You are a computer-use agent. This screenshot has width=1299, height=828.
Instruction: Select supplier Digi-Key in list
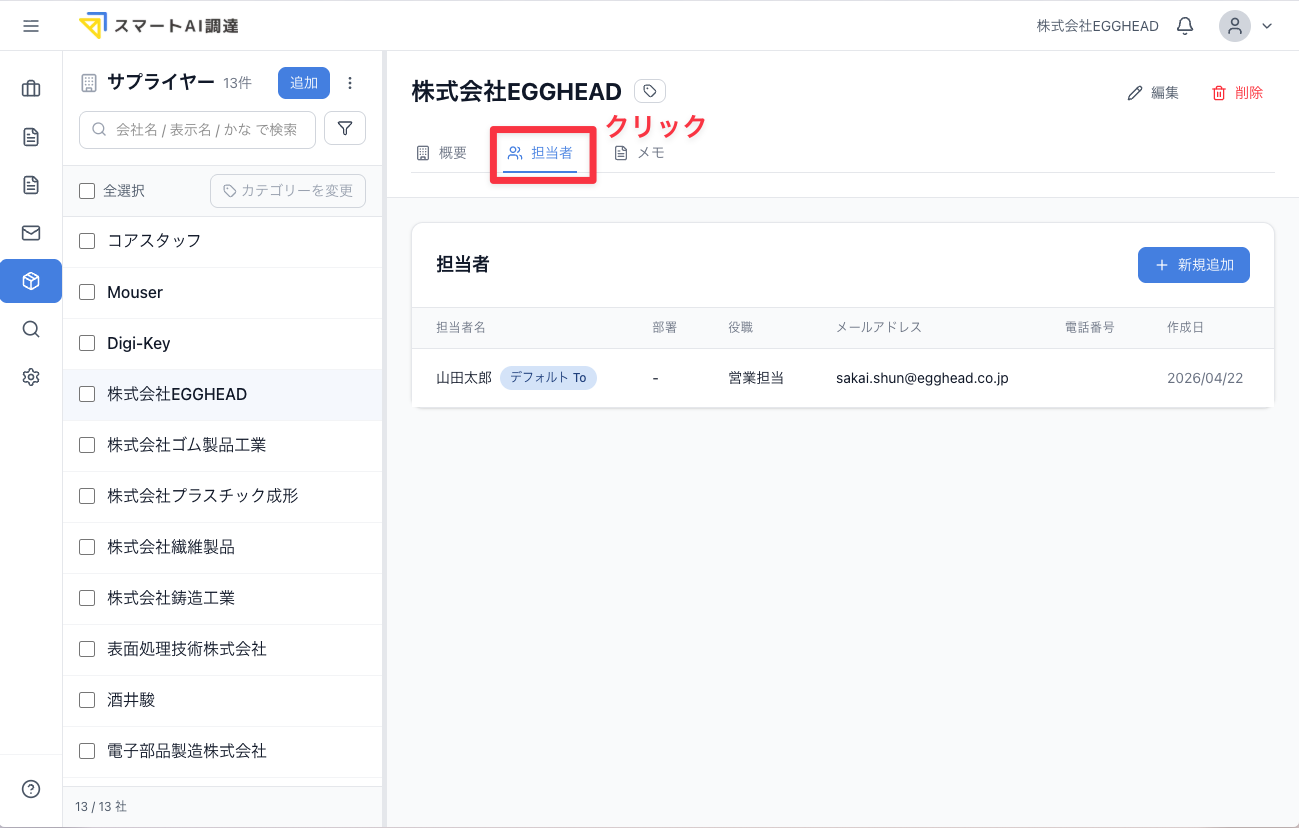(x=139, y=343)
